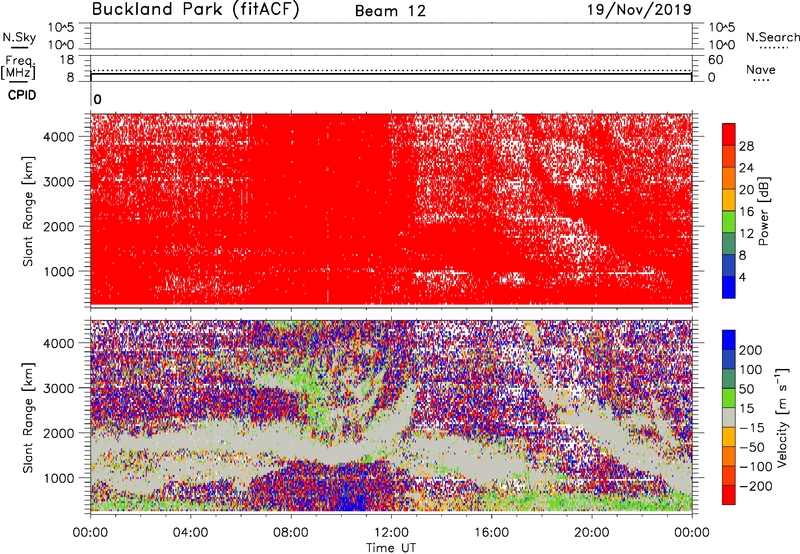Click the date '19/Nov/2019'

(639, 9)
